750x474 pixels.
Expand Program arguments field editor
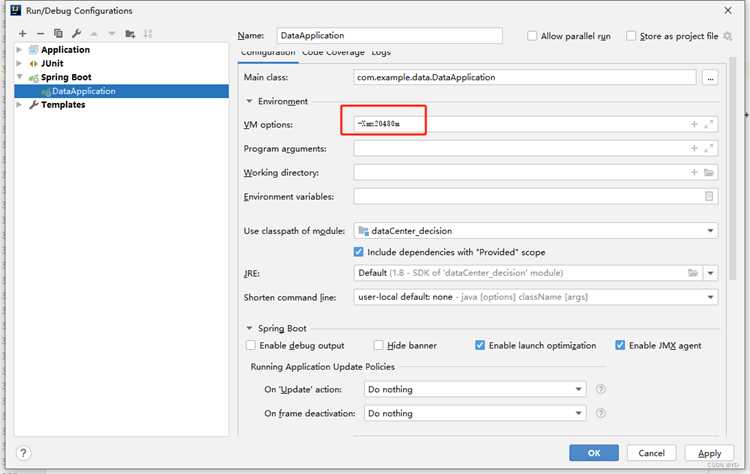[x=709, y=148]
